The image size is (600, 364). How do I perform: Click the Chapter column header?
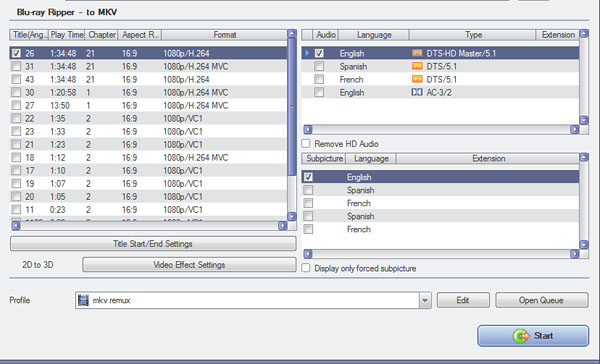coord(102,35)
